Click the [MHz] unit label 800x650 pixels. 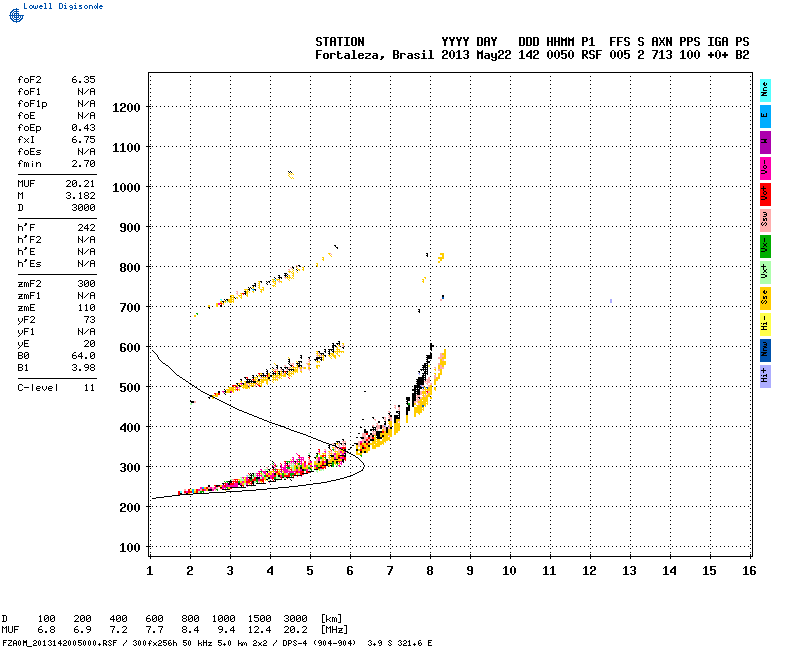click(334, 630)
